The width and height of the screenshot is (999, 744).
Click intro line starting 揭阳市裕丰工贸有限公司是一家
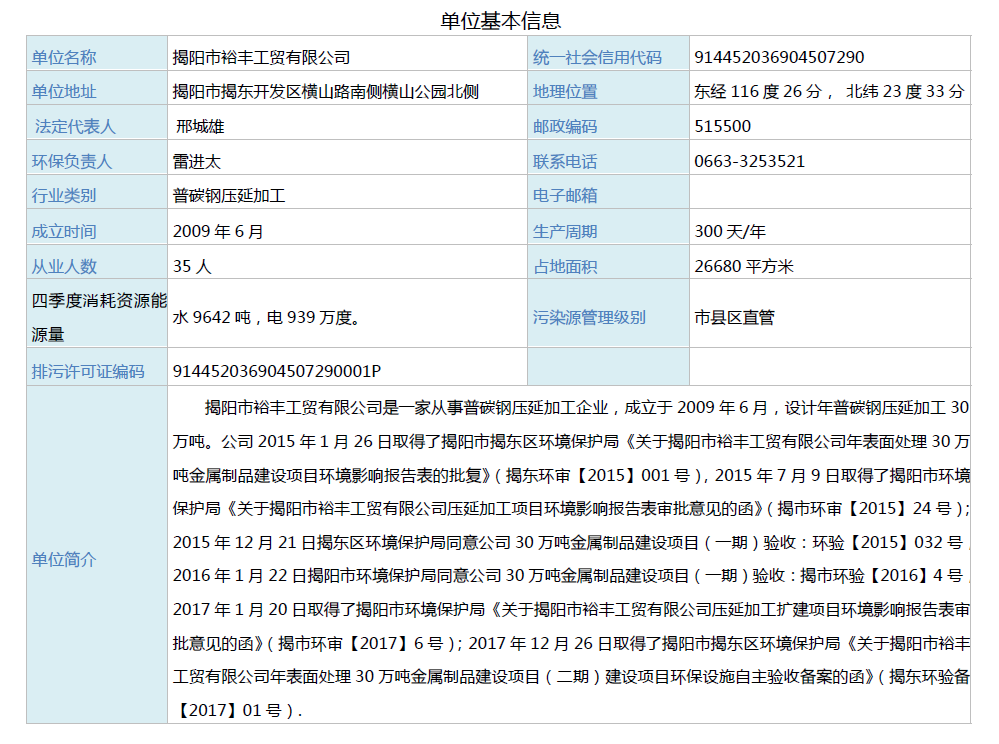point(587,408)
